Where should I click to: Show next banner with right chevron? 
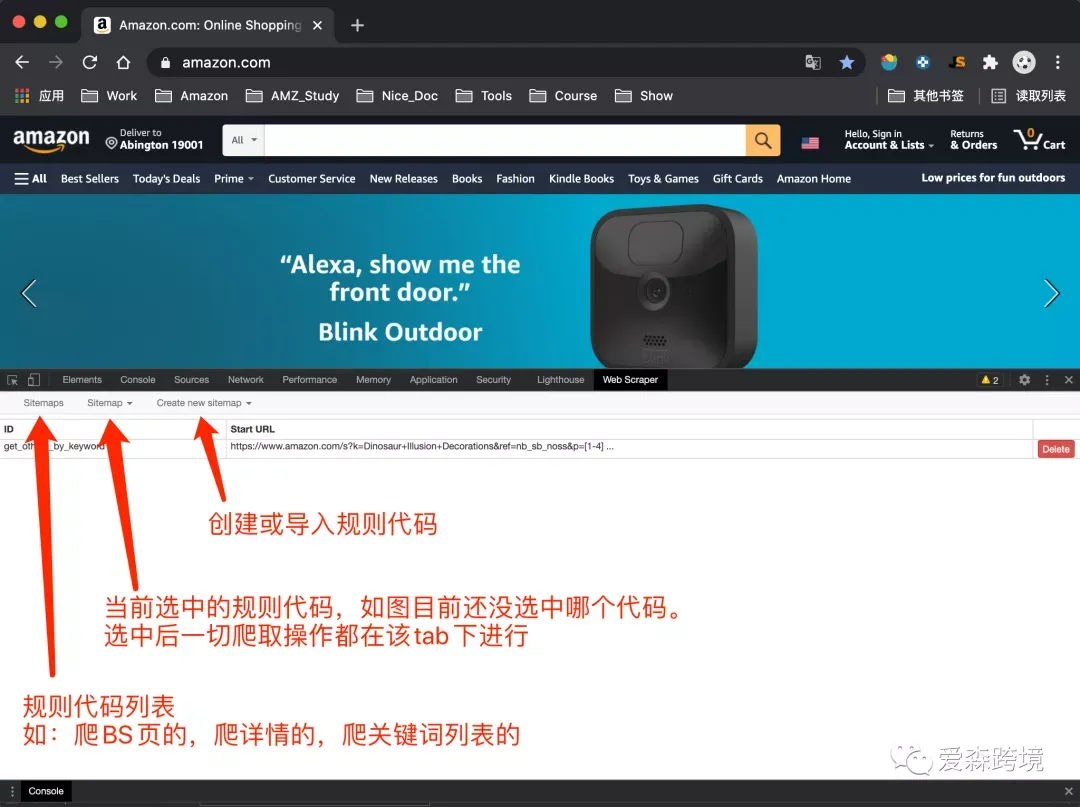pyautogui.click(x=1051, y=293)
